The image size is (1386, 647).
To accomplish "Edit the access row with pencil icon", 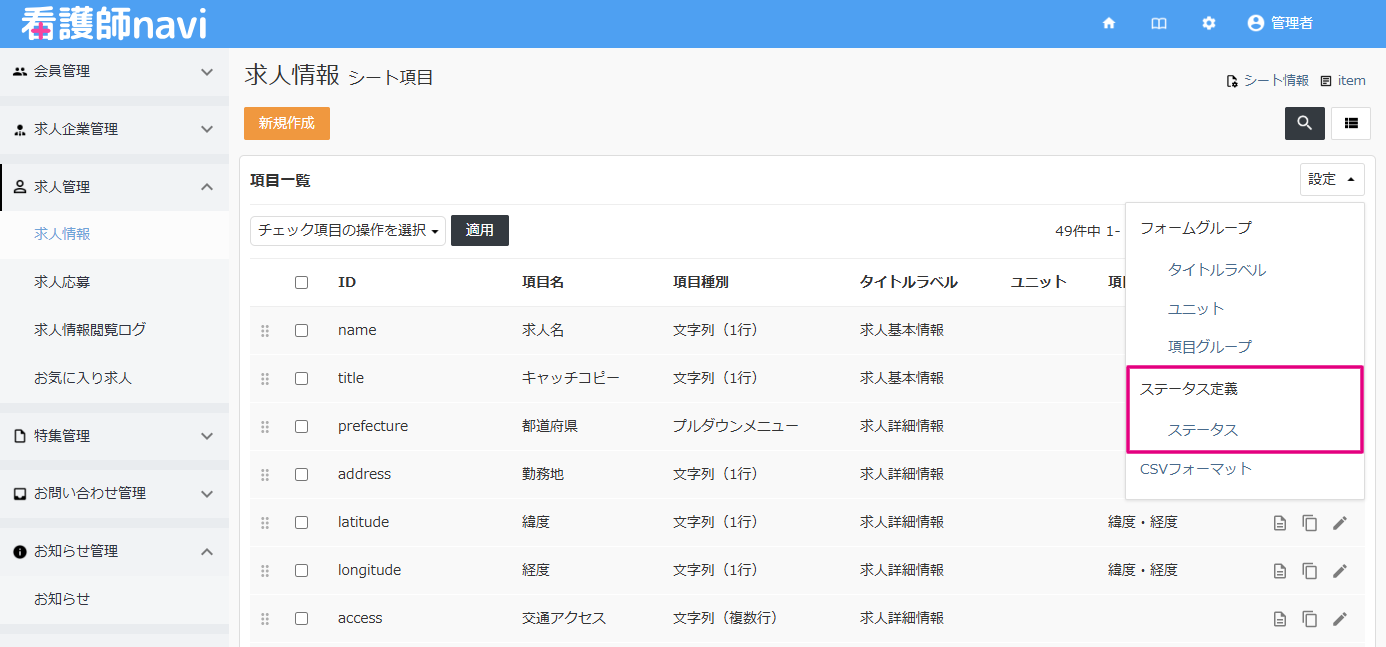I will pyautogui.click(x=1340, y=618).
